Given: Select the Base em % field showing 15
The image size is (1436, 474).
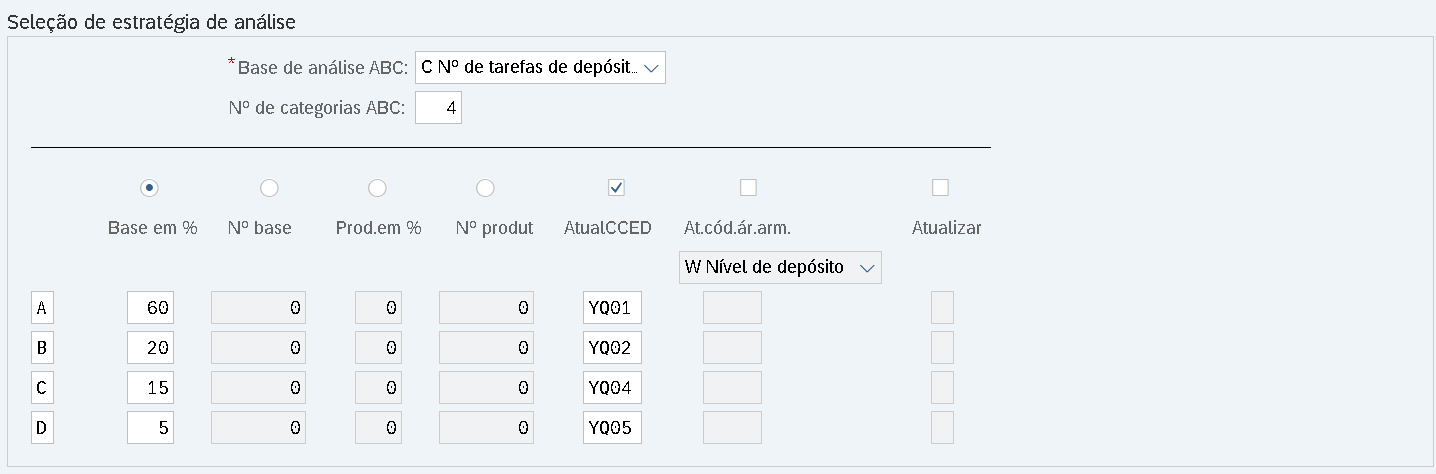Looking at the screenshot, I should coord(151,388).
